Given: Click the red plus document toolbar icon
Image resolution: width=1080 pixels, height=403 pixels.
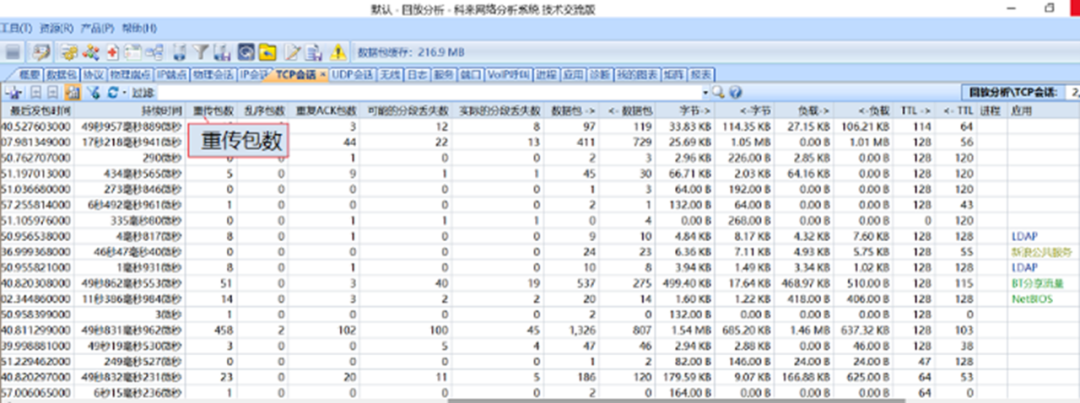Looking at the screenshot, I should pos(112,52).
